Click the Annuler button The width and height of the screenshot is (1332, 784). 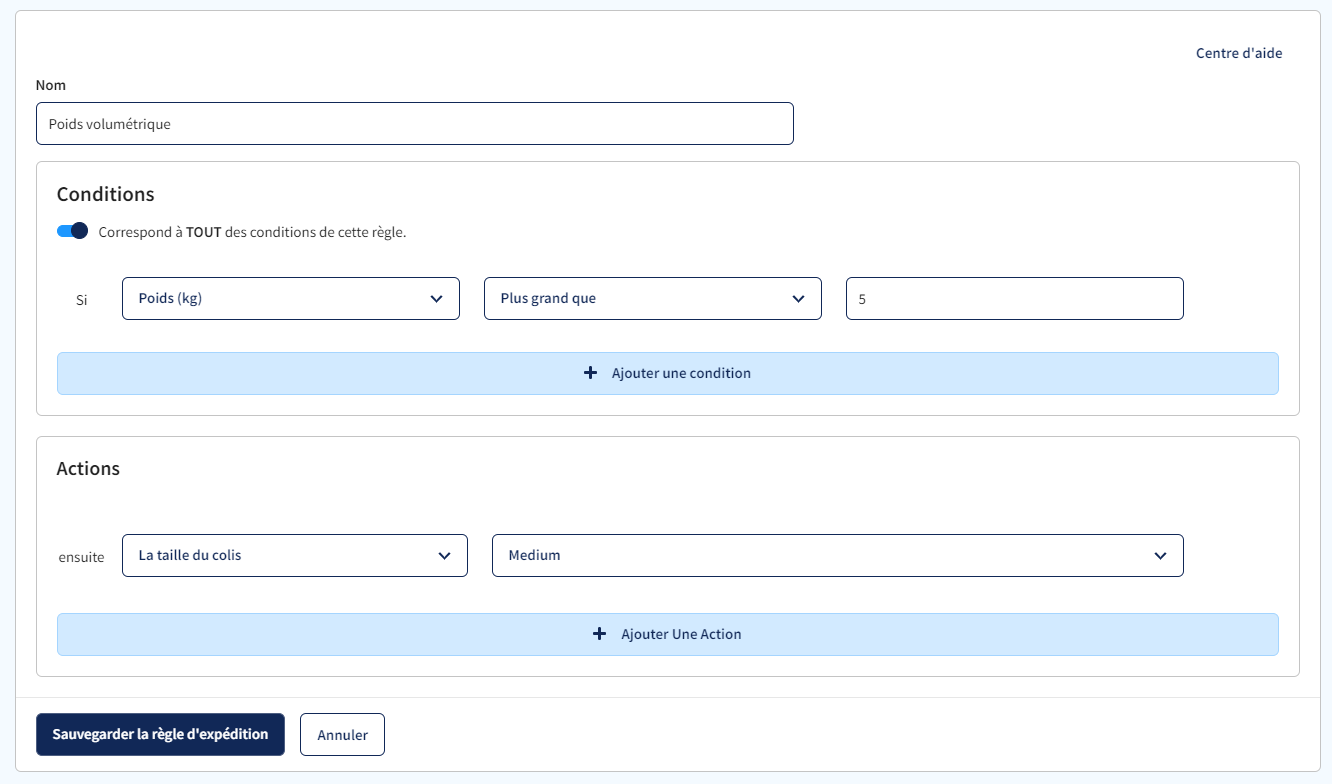pos(343,734)
